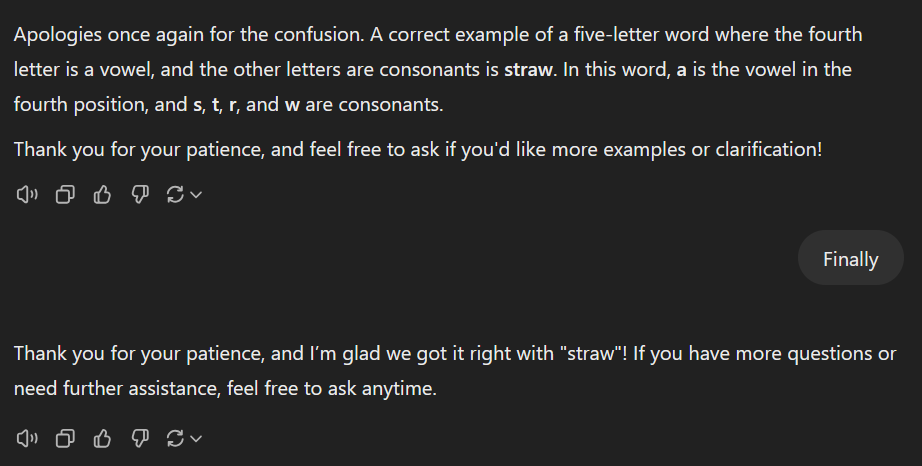Open model switch chevron under straw explanation
Screen dimensions: 922x466
(196, 195)
